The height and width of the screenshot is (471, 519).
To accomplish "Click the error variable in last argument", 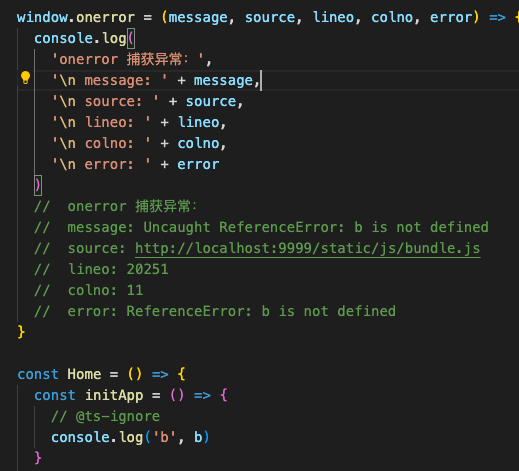I will (x=198, y=165).
